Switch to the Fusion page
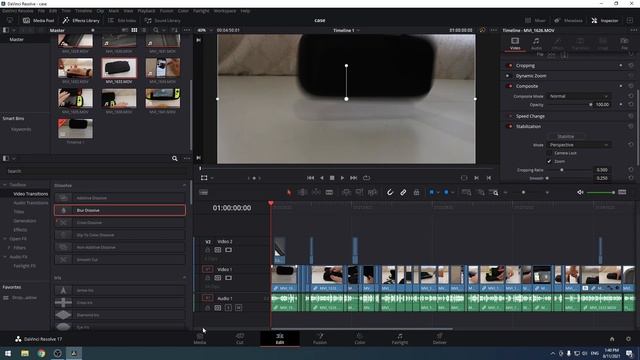The height and width of the screenshot is (360, 640). pos(320,338)
